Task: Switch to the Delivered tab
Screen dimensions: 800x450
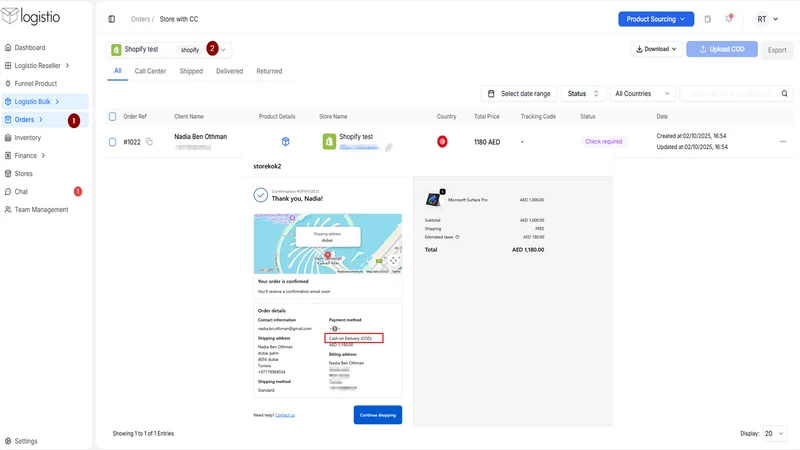Action: [229, 71]
